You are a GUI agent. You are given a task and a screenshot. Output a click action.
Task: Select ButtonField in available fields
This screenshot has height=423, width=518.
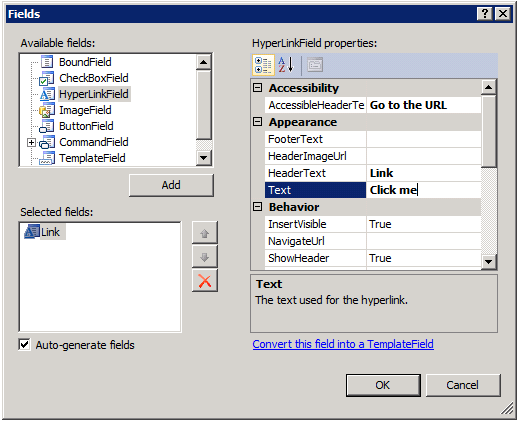[86, 126]
